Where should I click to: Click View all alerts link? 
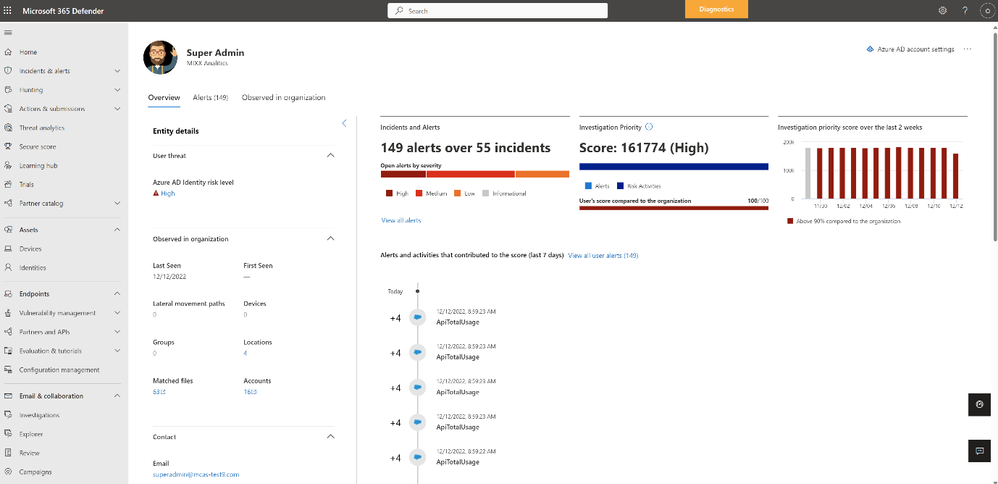click(x=401, y=220)
